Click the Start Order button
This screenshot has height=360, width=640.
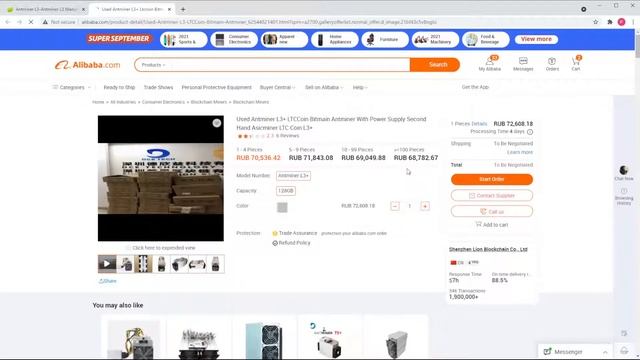click(x=492, y=179)
